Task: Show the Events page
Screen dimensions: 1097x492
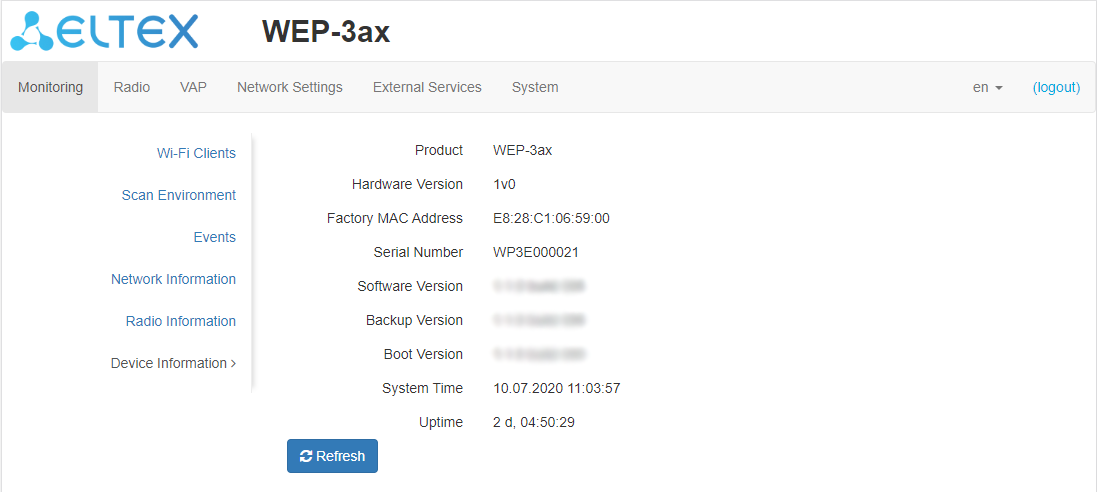Action: [215, 237]
